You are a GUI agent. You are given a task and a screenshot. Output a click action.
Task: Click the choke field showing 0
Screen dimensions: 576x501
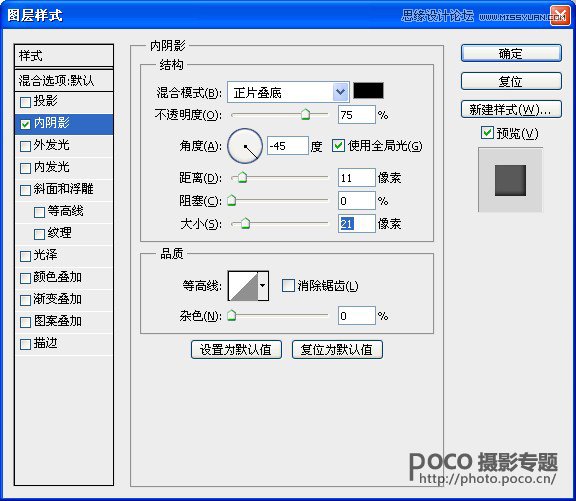[x=356, y=201]
